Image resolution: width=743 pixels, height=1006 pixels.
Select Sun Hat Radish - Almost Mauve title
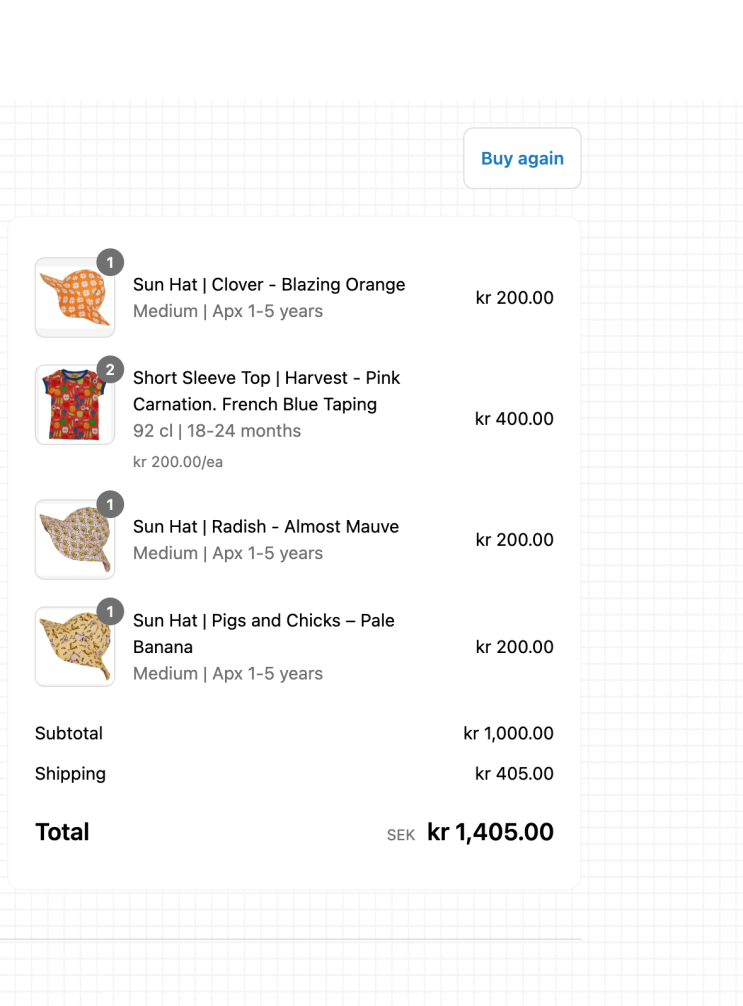click(x=266, y=527)
